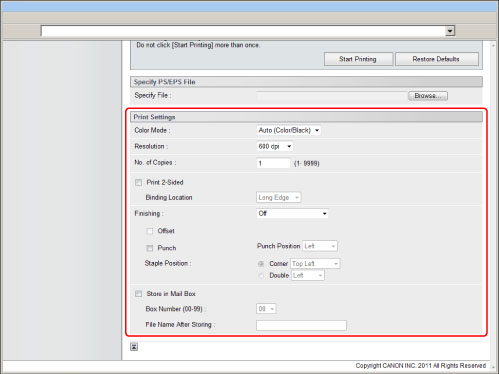Screen dimensions: 499x374
Task: Open the Box Number dropdown
Action: click(266, 309)
